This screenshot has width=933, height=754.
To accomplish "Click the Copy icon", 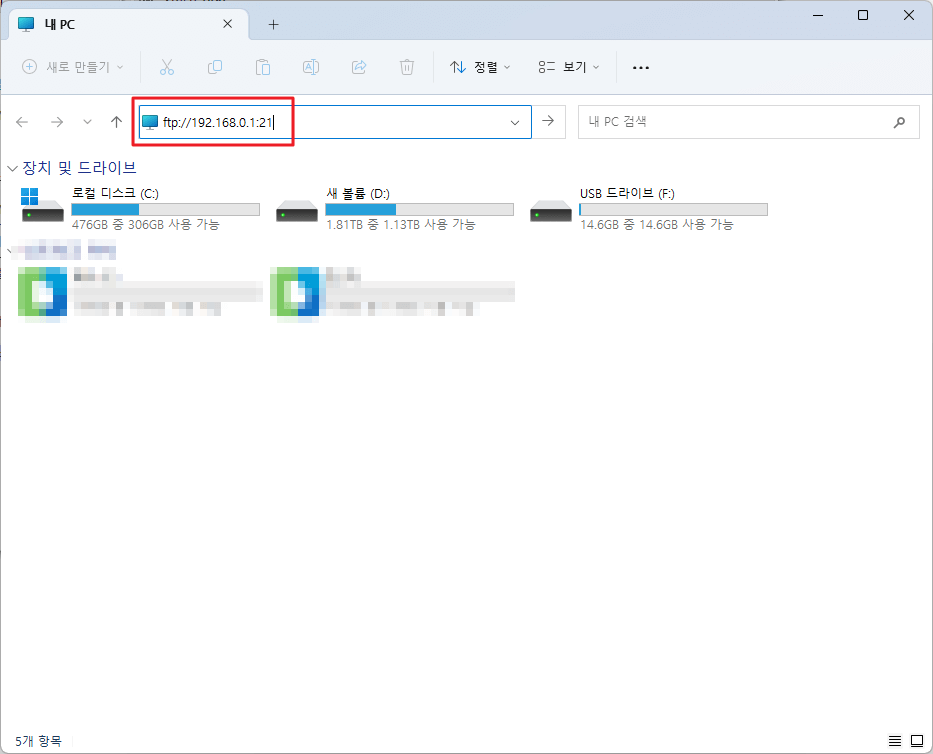I will (215, 67).
